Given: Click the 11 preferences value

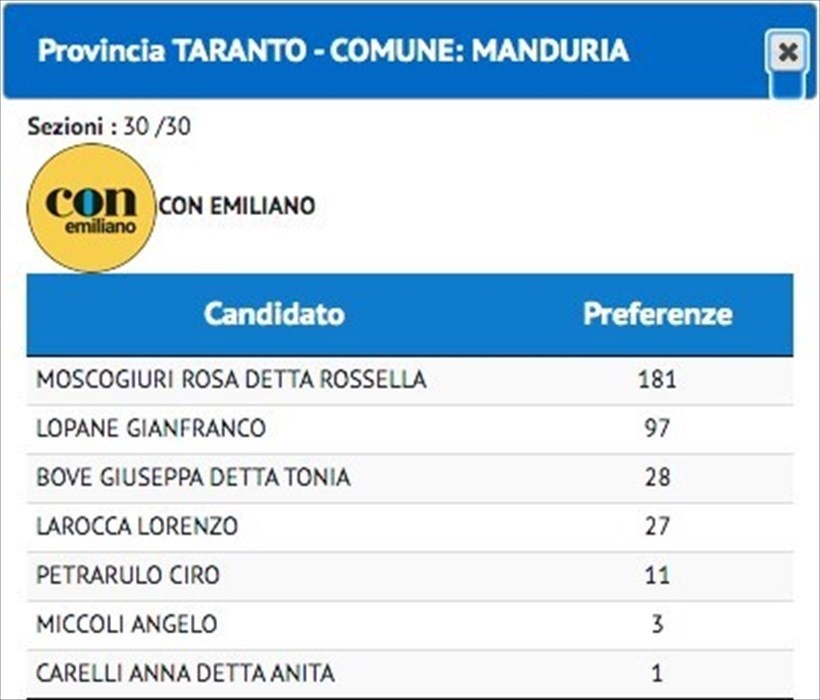Looking at the screenshot, I should point(657,575).
